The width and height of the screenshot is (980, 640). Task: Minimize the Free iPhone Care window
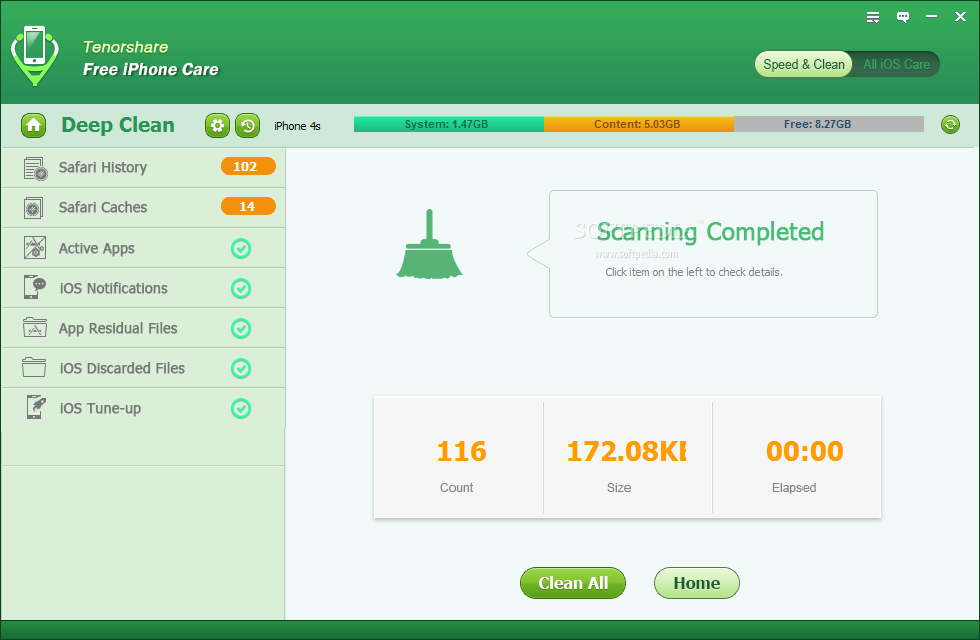[x=931, y=17]
